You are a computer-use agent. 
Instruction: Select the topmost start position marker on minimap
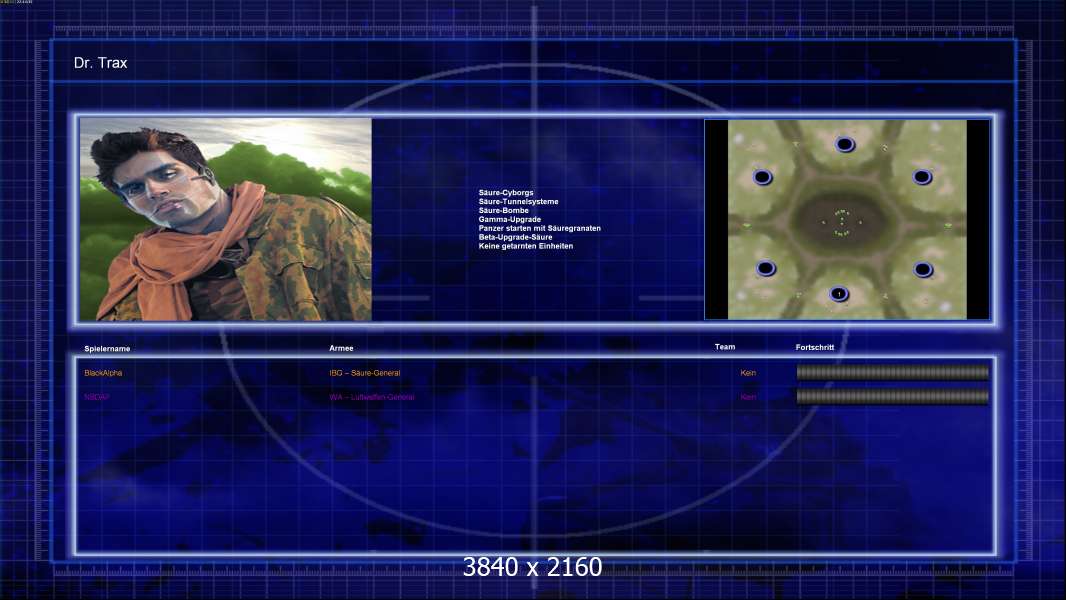[x=844, y=144]
